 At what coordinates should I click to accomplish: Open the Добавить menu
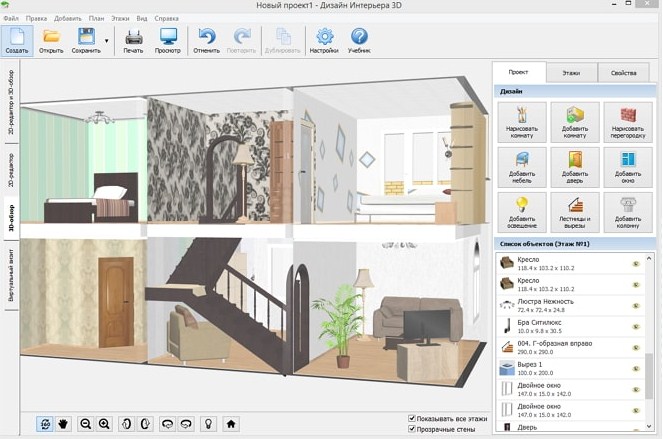tap(68, 19)
